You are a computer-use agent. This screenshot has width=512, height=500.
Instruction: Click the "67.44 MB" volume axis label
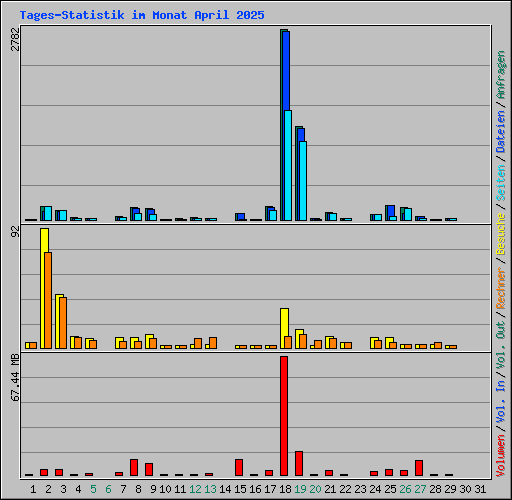coord(15,378)
